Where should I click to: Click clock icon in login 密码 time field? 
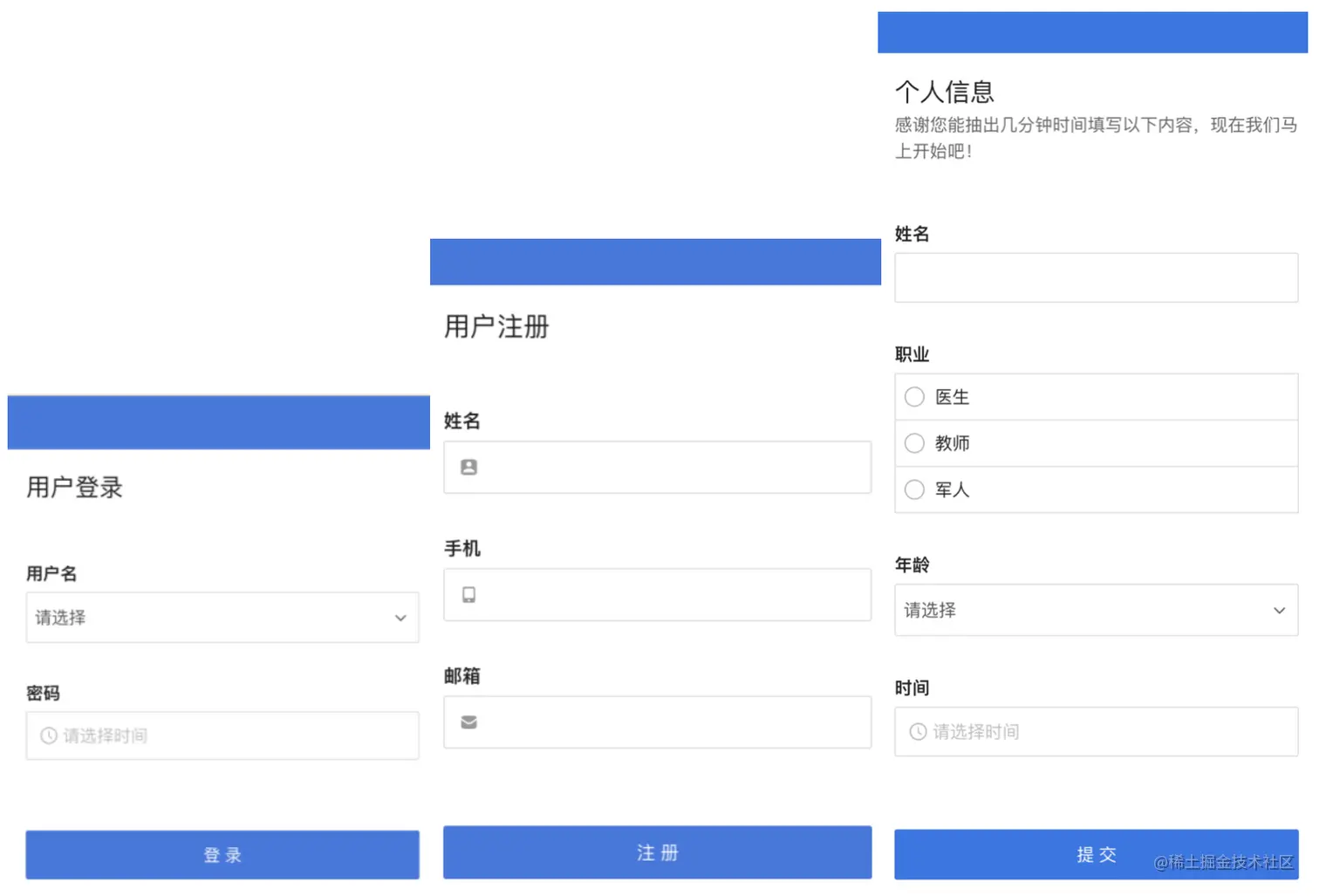[49, 736]
